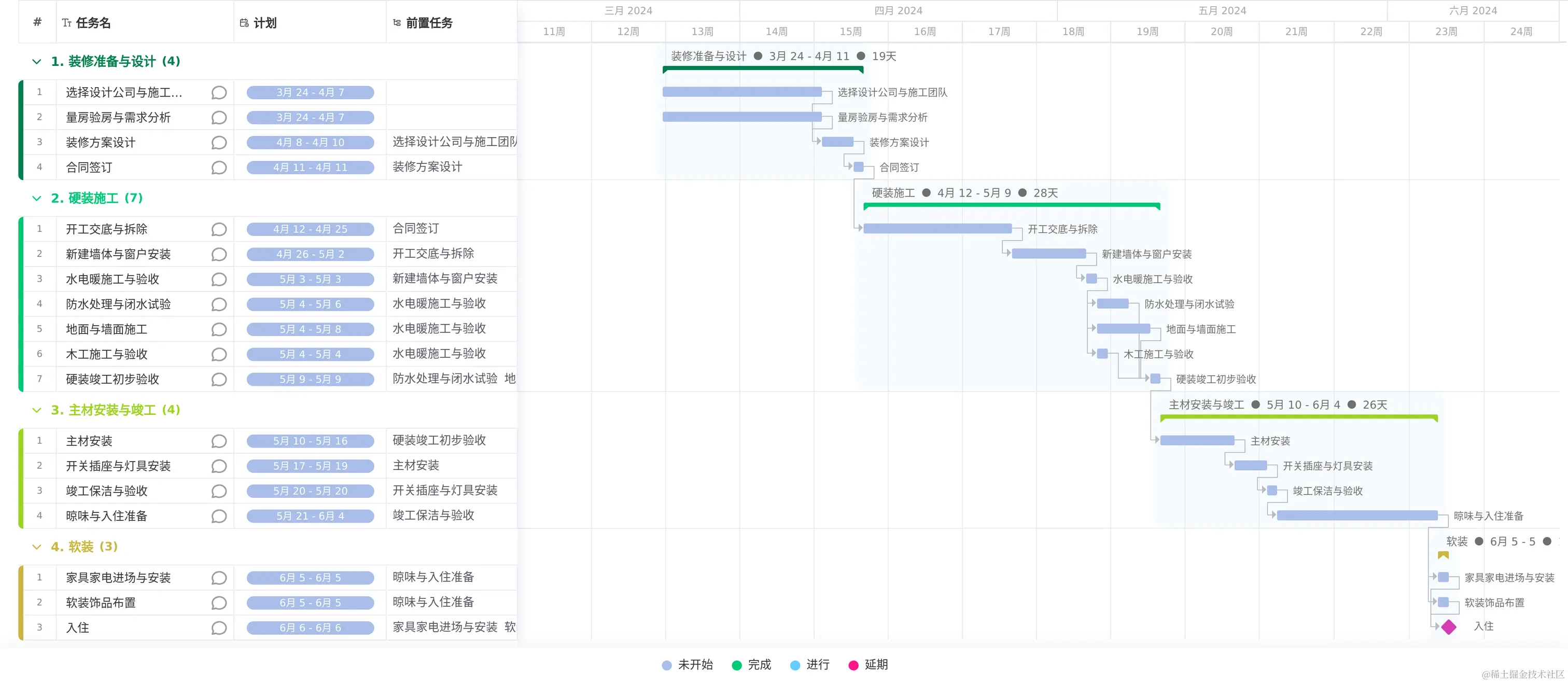Image resolution: width=1568 pixels, height=683 pixels.
Task: Click the 前置任务 column header
Action: tap(428, 22)
